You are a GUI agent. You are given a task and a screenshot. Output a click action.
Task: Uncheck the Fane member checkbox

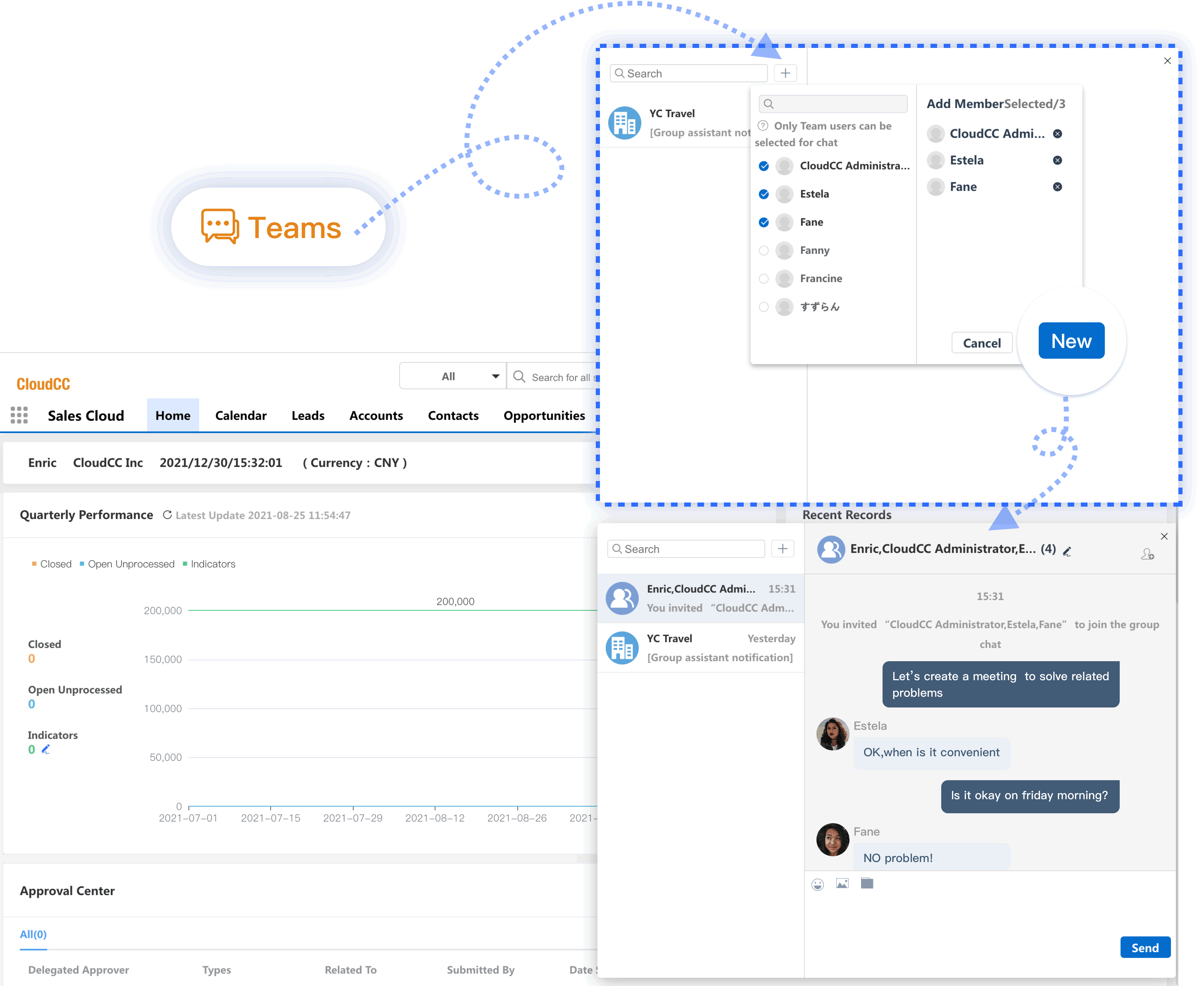point(763,222)
